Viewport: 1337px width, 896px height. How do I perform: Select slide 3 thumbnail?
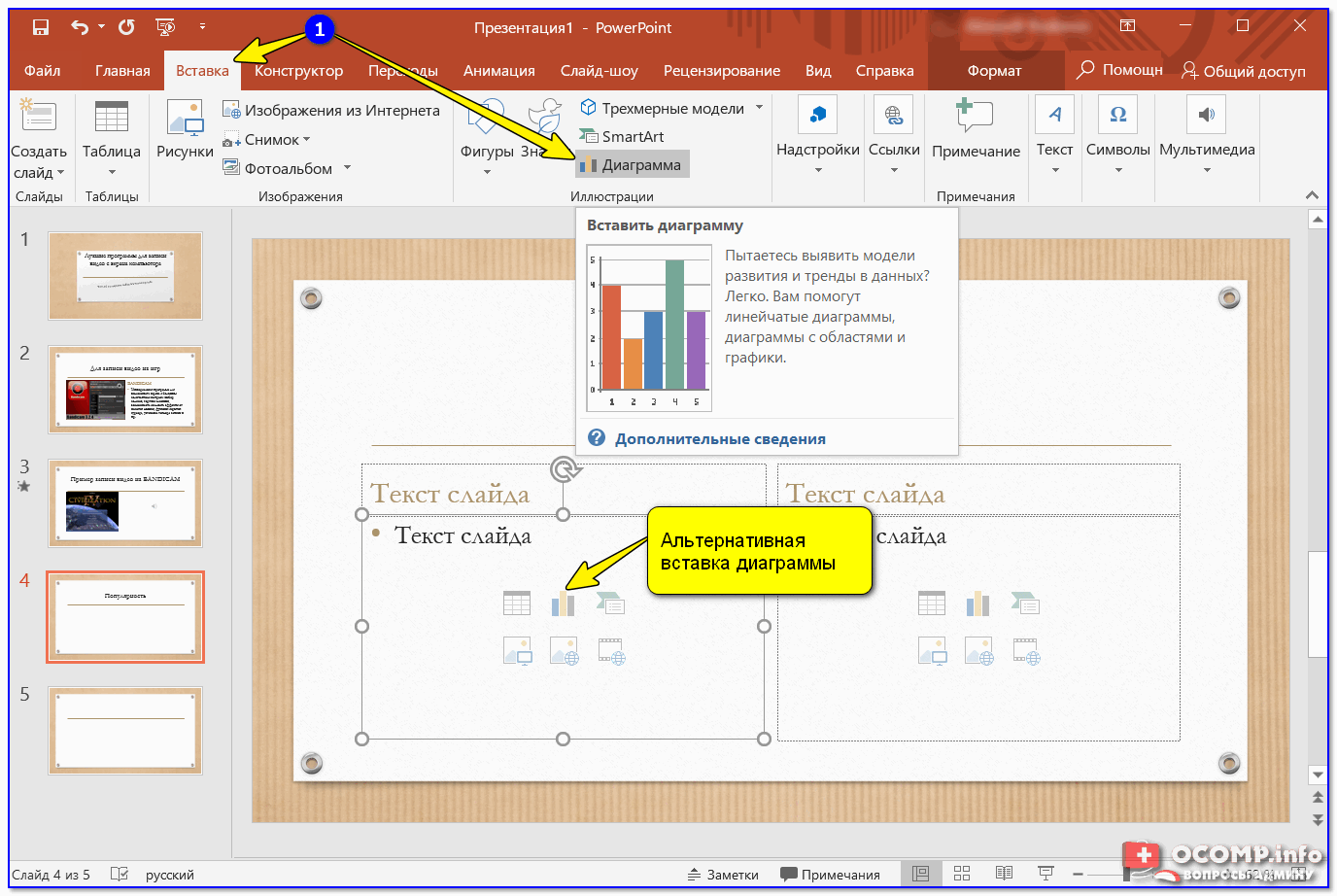(125, 503)
